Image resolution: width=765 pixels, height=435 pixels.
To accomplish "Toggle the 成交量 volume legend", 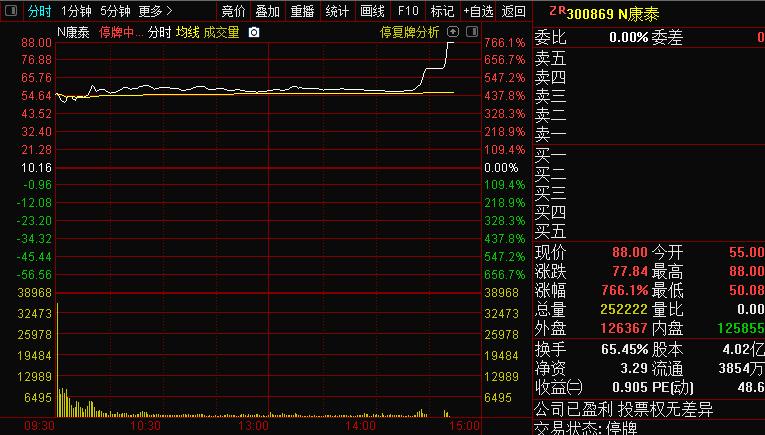I will (221, 33).
